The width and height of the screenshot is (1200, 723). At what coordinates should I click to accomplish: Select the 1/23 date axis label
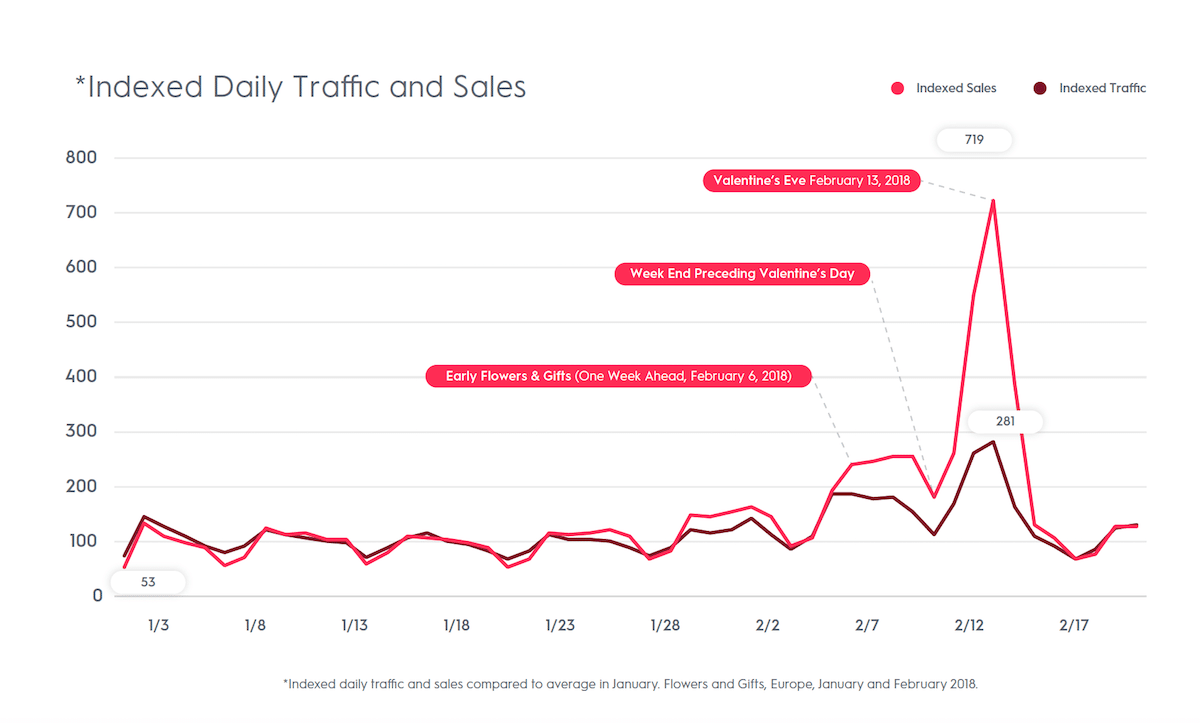click(x=560, y=626)
